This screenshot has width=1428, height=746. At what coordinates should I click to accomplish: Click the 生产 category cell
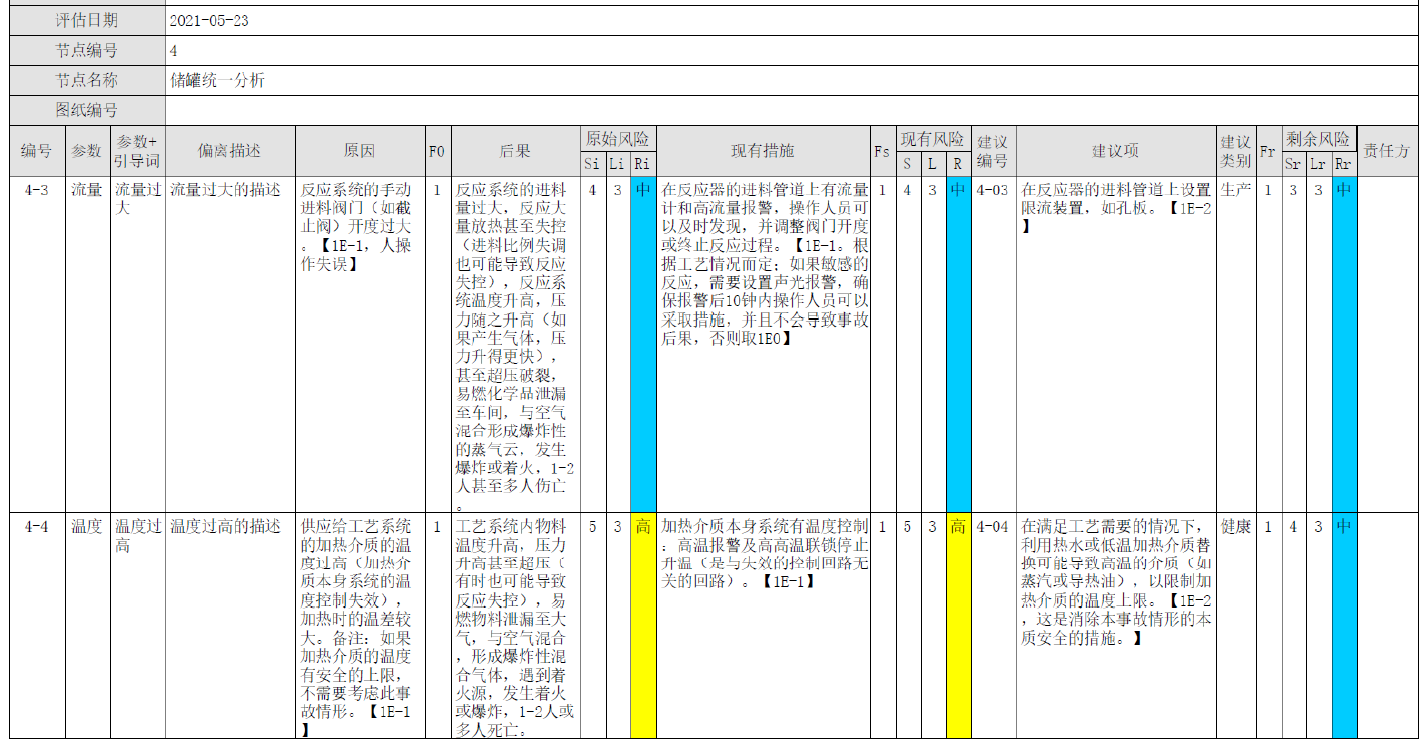click(x=1236, y=344)
